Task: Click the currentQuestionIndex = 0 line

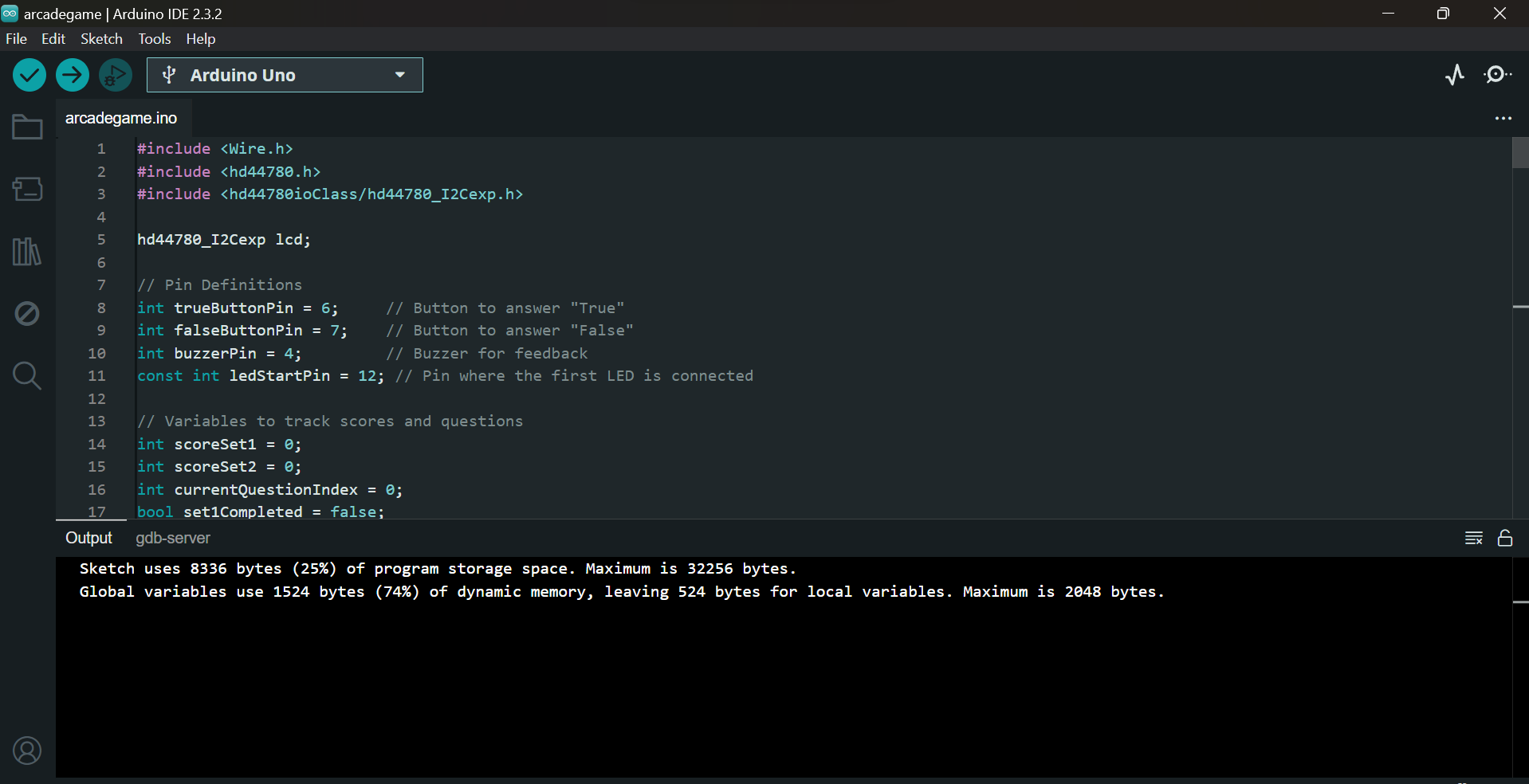Action: coord(270,489)
